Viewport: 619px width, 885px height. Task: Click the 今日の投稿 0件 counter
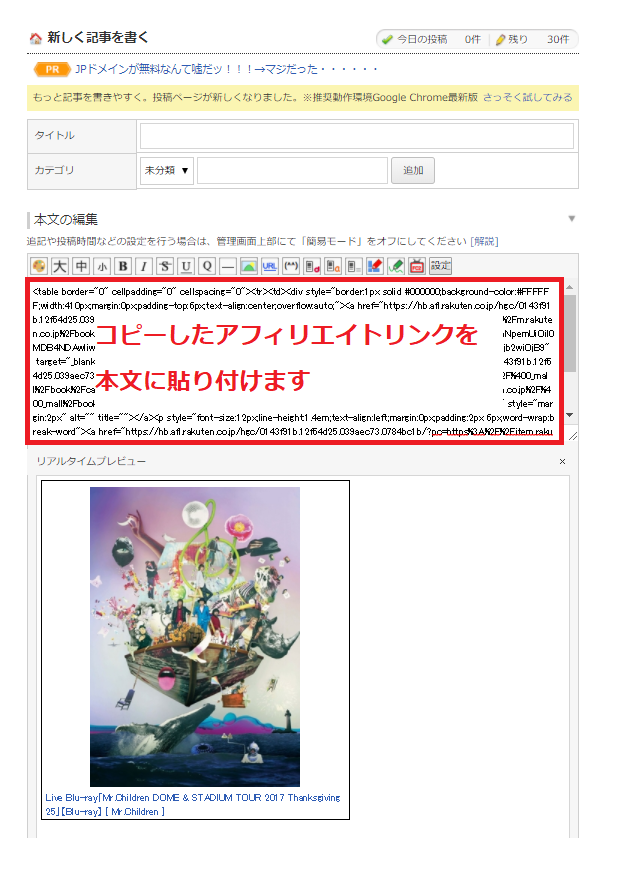pyautogui.click(x=432, y=39)
